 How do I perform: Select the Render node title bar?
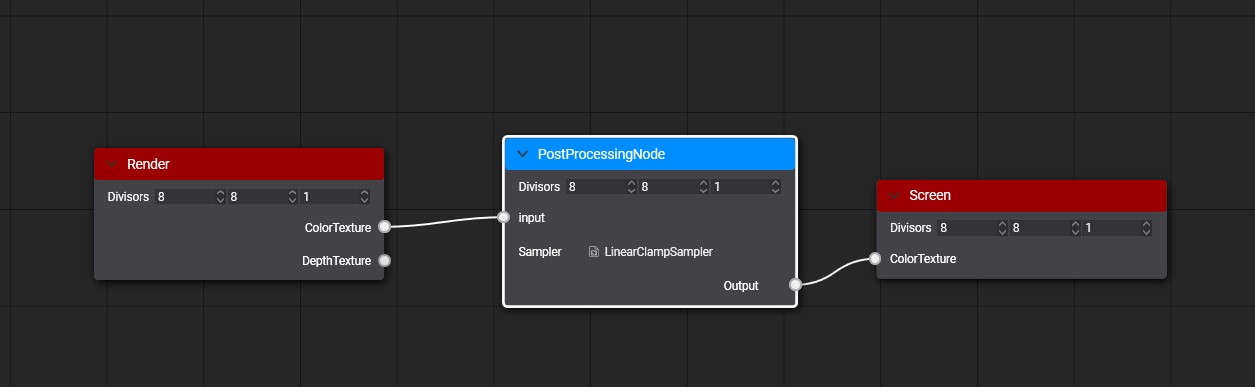[239, 164]
